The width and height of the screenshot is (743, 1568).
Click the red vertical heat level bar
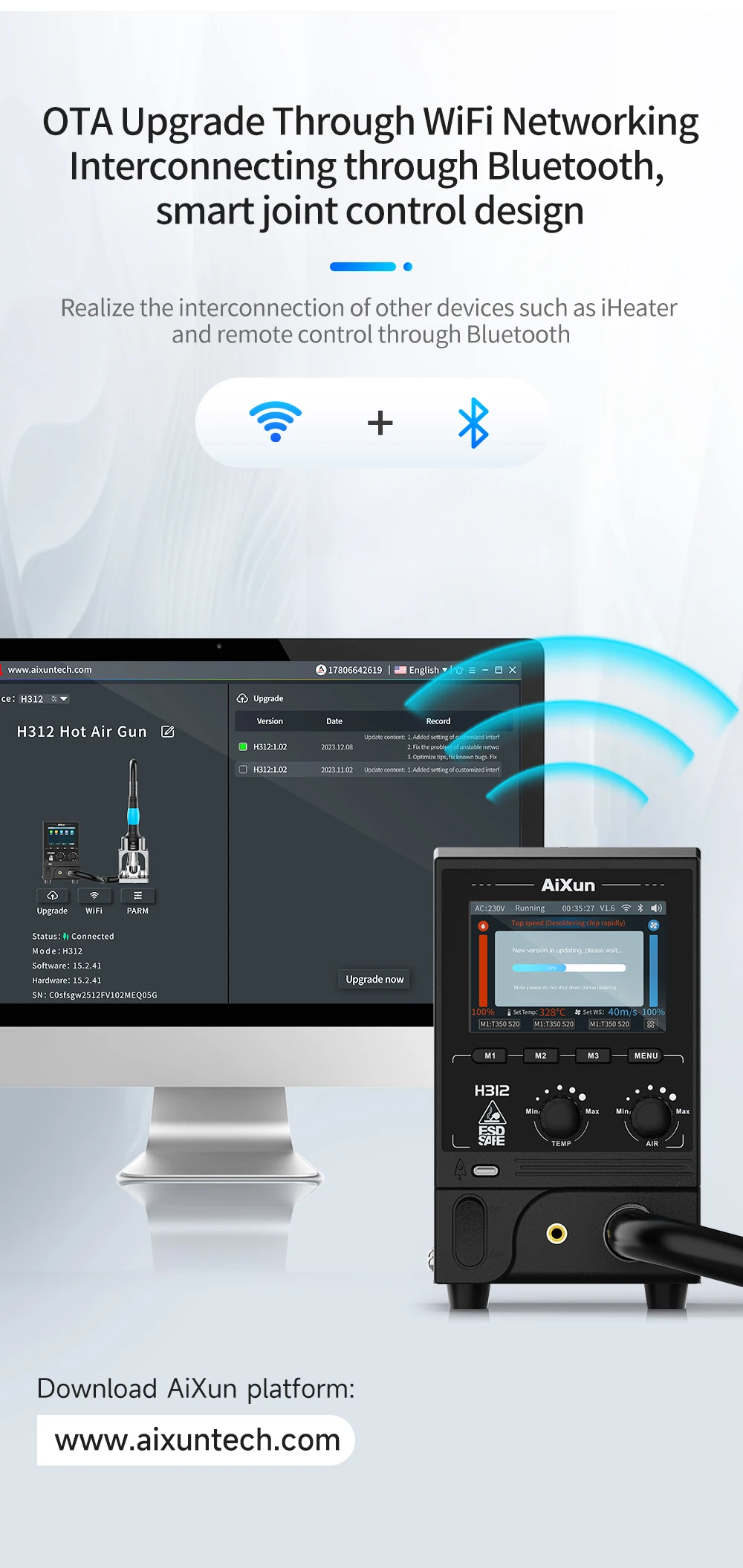(484, 969)
